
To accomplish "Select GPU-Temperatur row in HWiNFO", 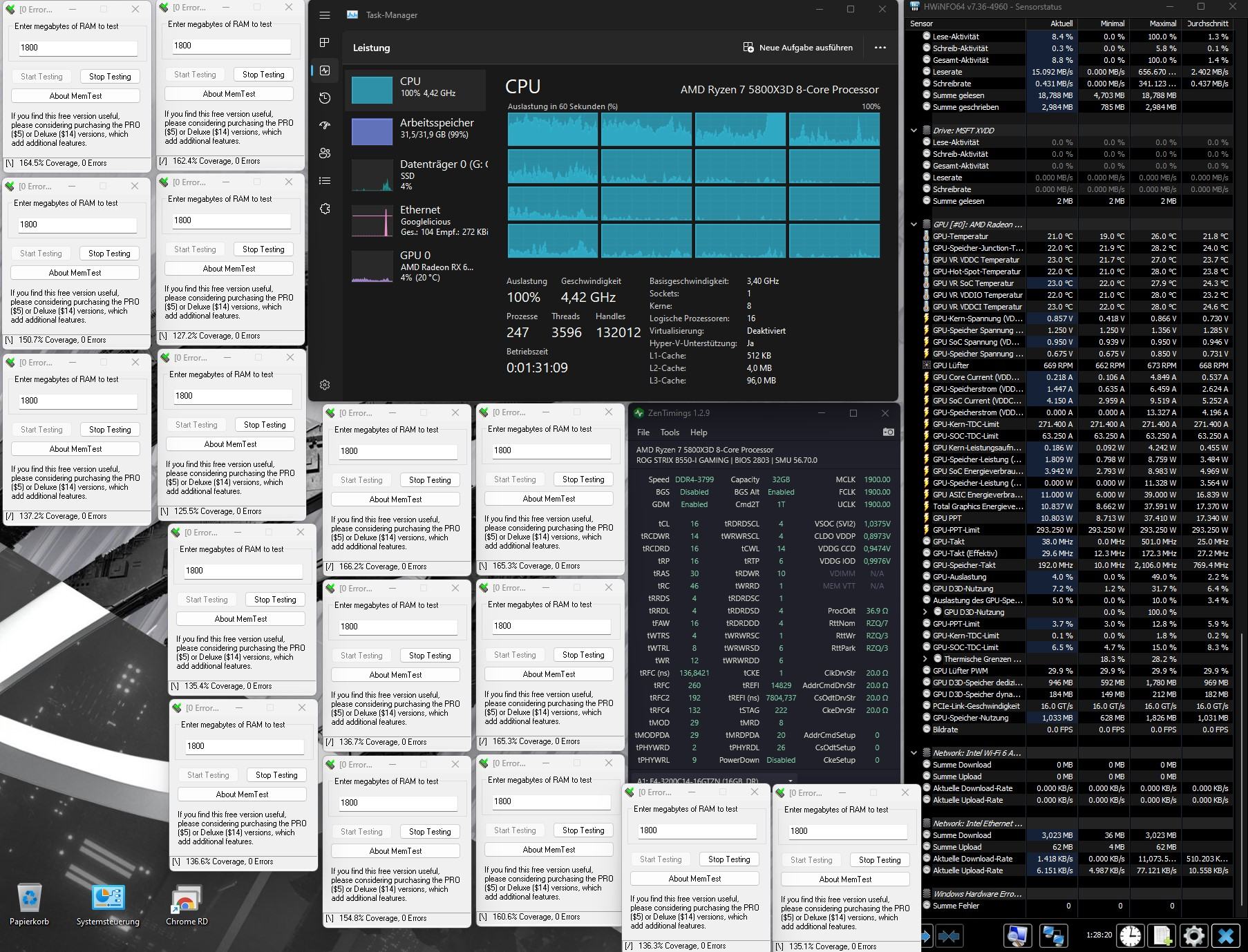I will pos(1077,236).
